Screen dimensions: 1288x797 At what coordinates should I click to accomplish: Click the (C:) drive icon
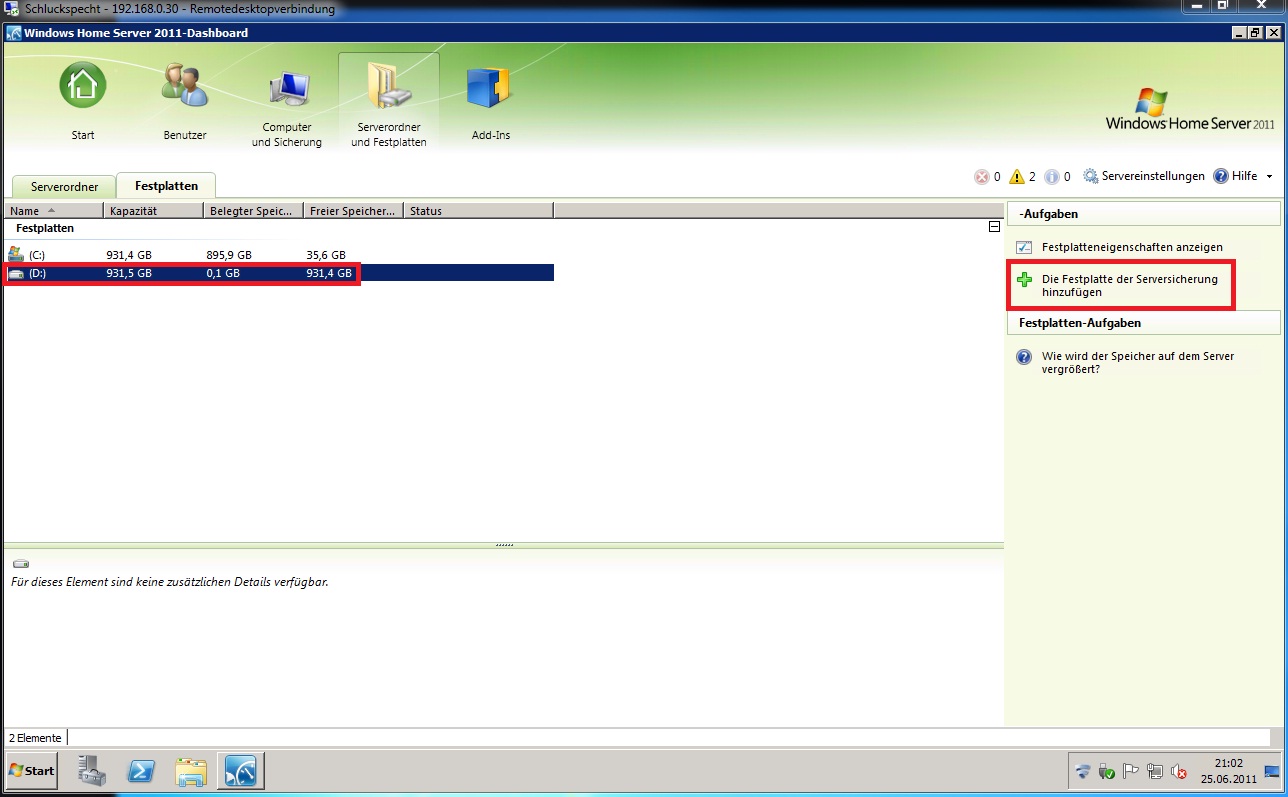pyautogui.click(x=15, y=255)
